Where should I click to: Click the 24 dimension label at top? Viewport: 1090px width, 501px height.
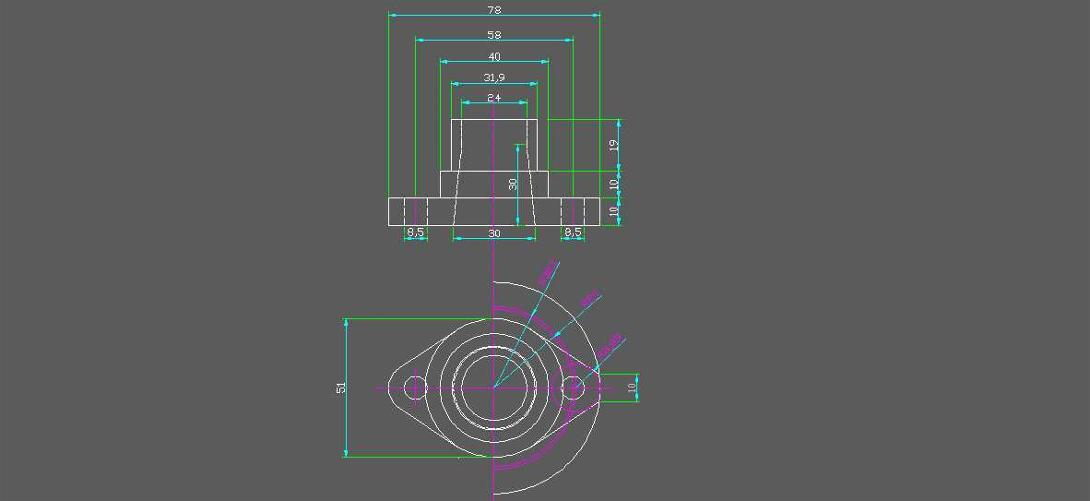[494, 97]
